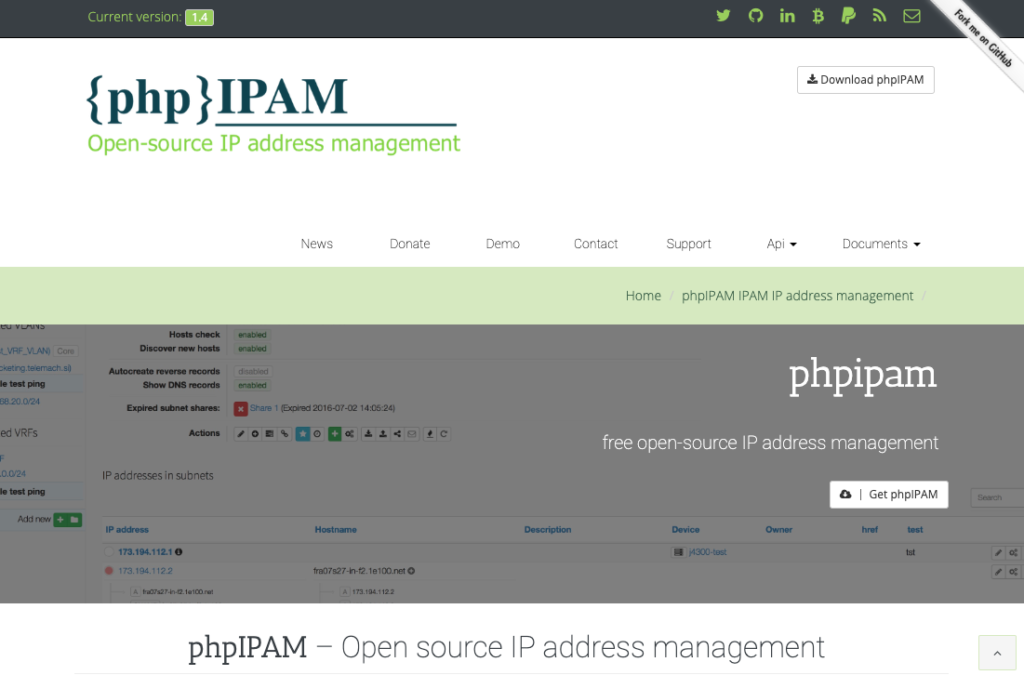Click the cloud download icon in Get phpIPAM
Screen dimensions: 1024x675
(x=845, y=494)
